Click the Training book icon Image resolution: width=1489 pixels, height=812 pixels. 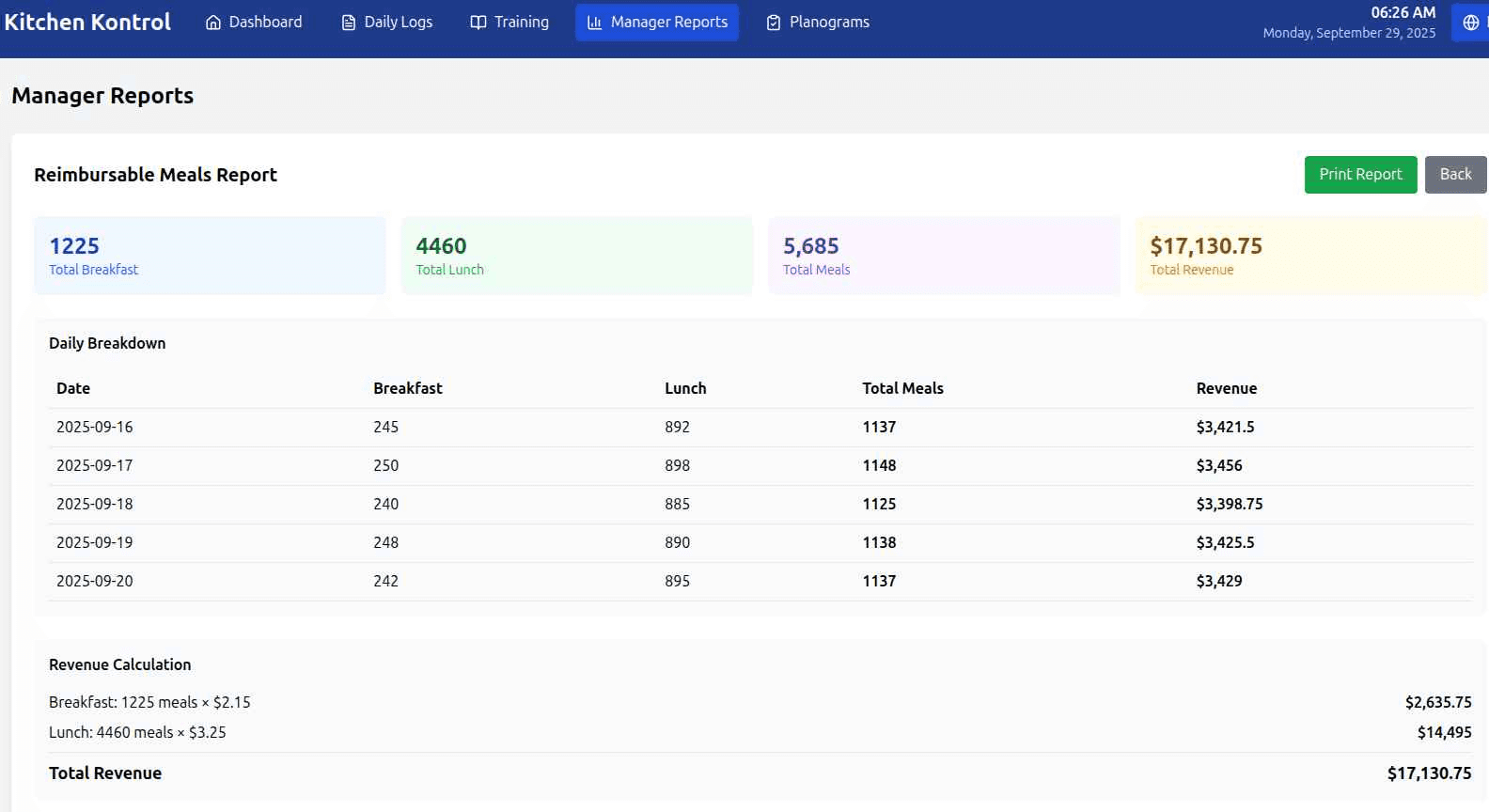pos(478,23)
